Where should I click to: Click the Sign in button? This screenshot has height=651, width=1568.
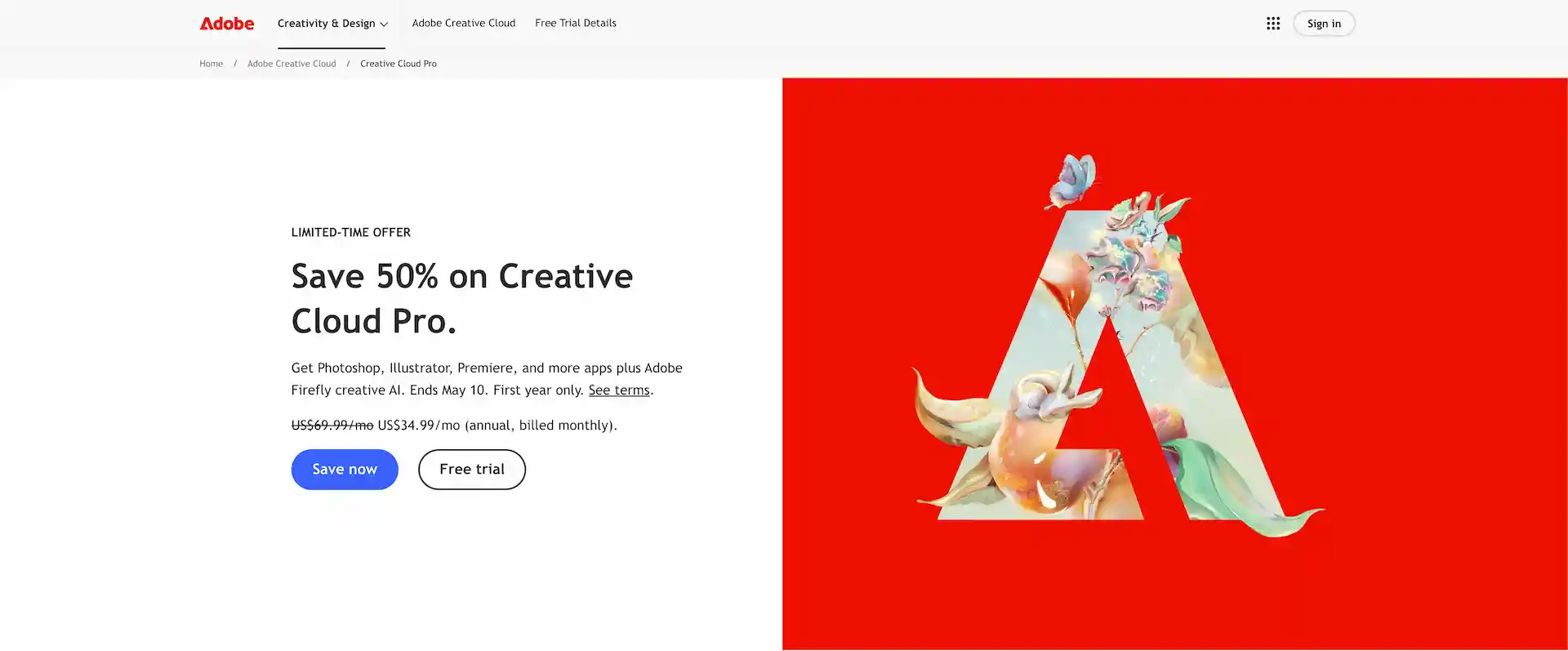coord(1324,24)
